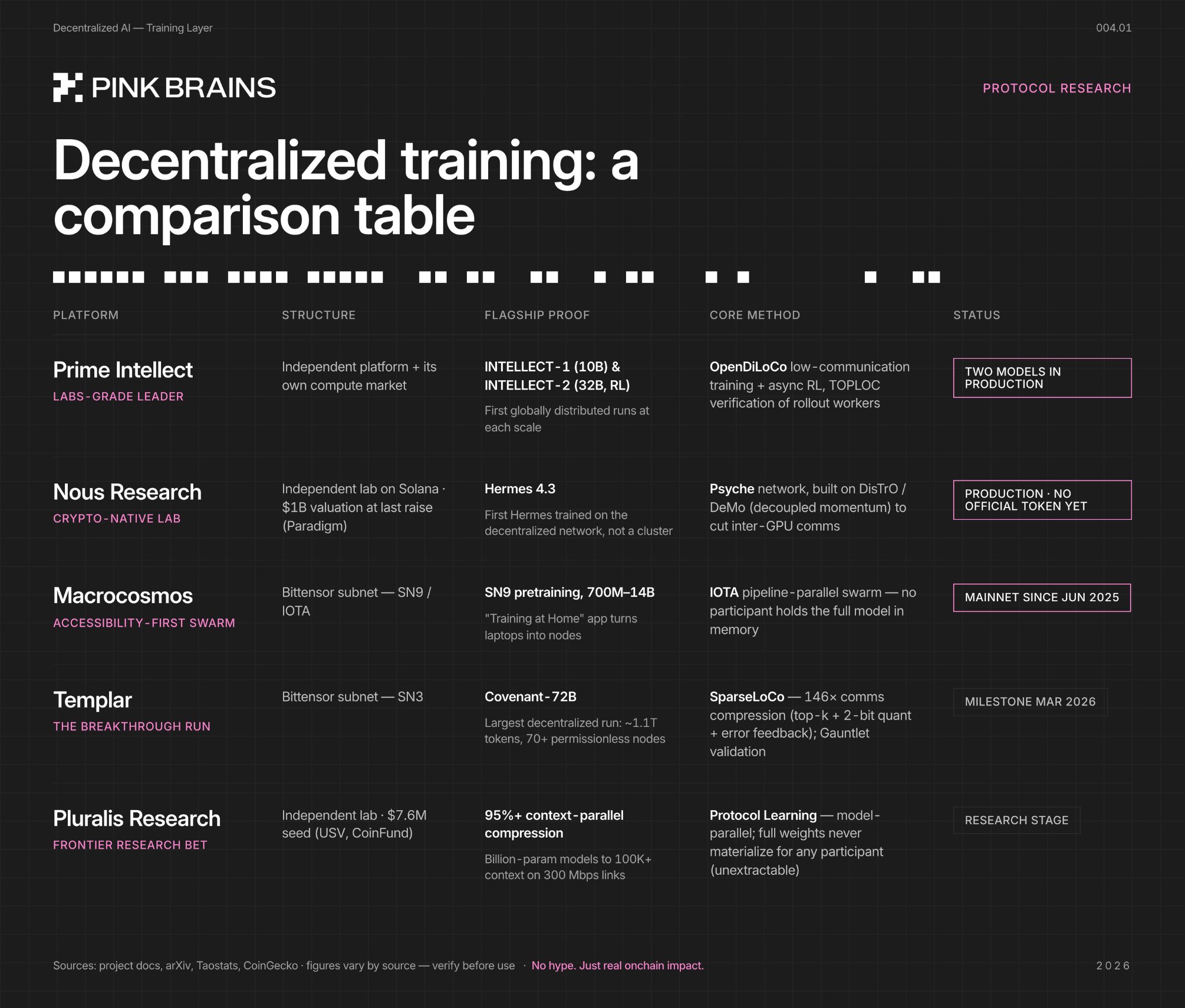Click the SparseLoCo method description
Viewport: 1185px width, 1008px height.
pos(810,724)
